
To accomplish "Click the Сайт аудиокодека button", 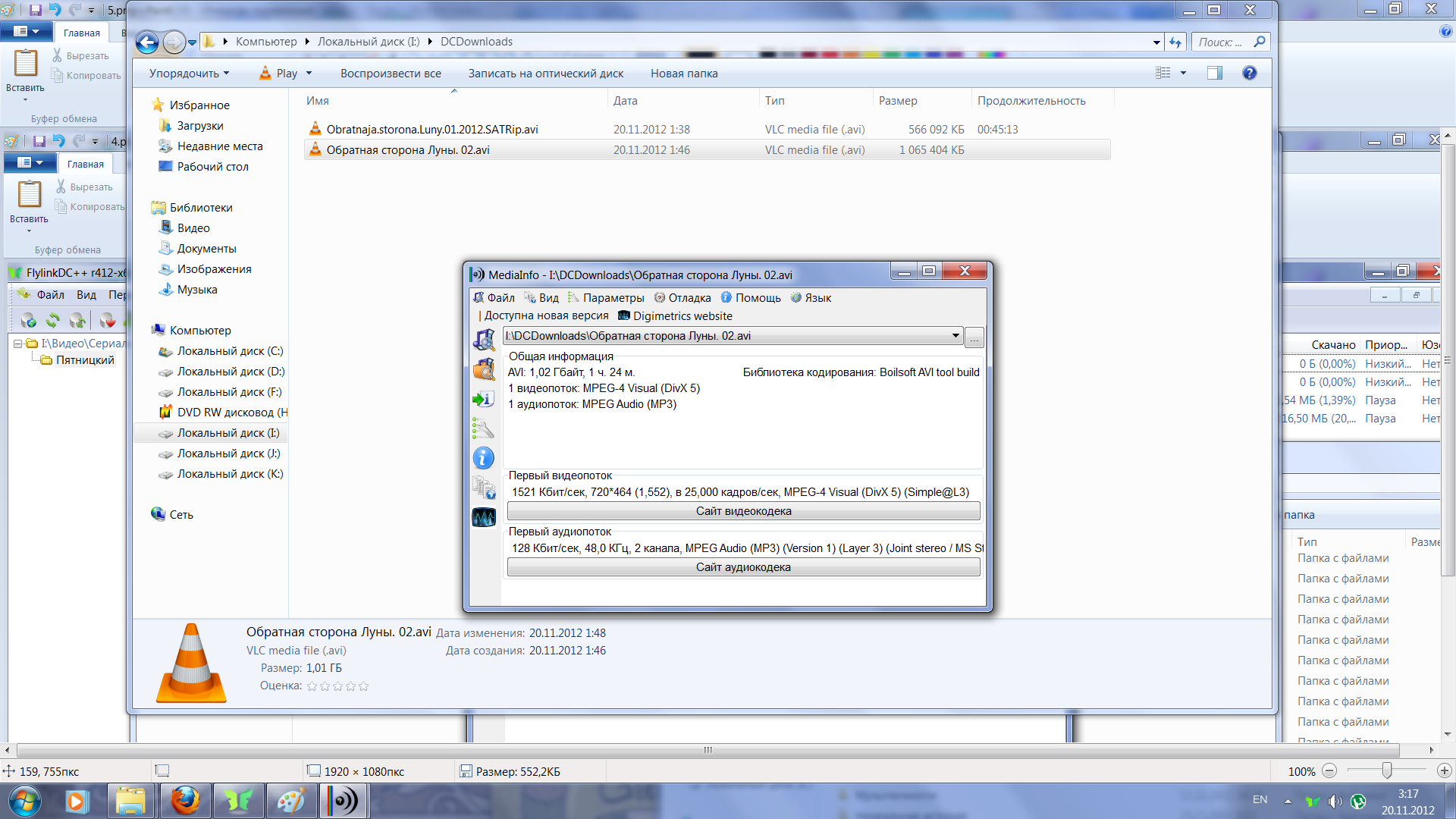I will [x=743, y=567].
